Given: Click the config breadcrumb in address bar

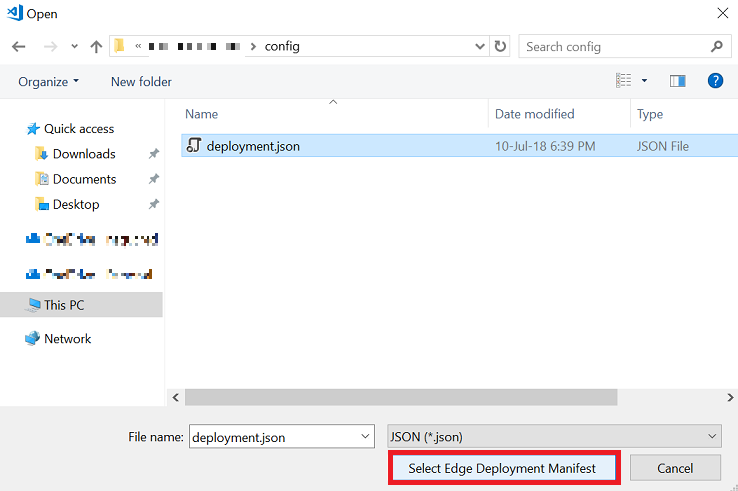Looking at the screenshot, I should (282, 47).
